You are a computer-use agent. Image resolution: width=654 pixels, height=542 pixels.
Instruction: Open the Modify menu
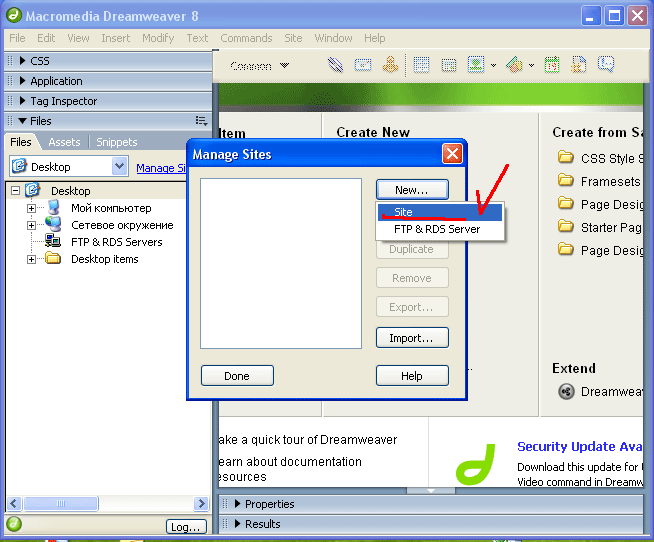click(x=158, y=38)
